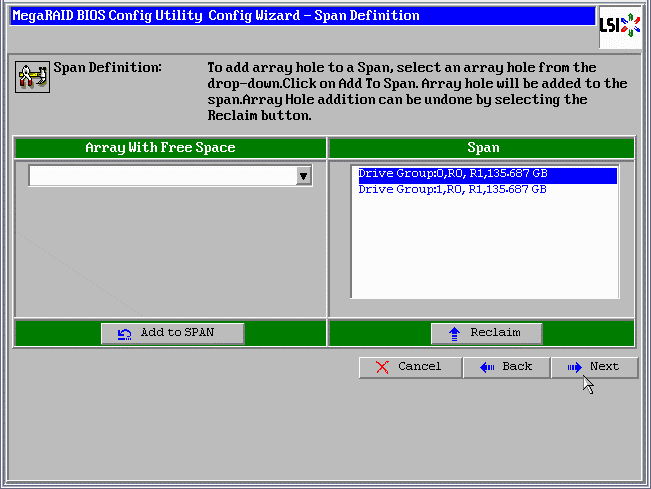Cancel the configuration wizard
The image size is (651, 489).
[410, 367]
